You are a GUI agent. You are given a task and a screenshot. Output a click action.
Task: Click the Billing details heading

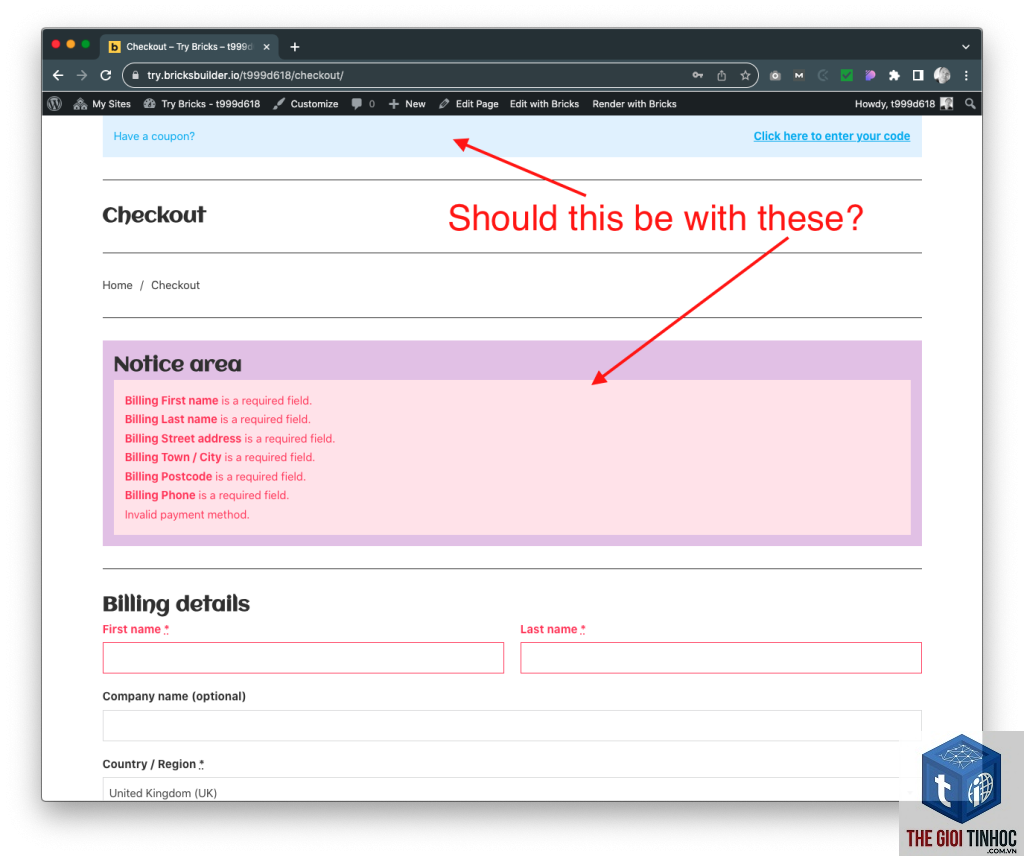coord(176,603)
